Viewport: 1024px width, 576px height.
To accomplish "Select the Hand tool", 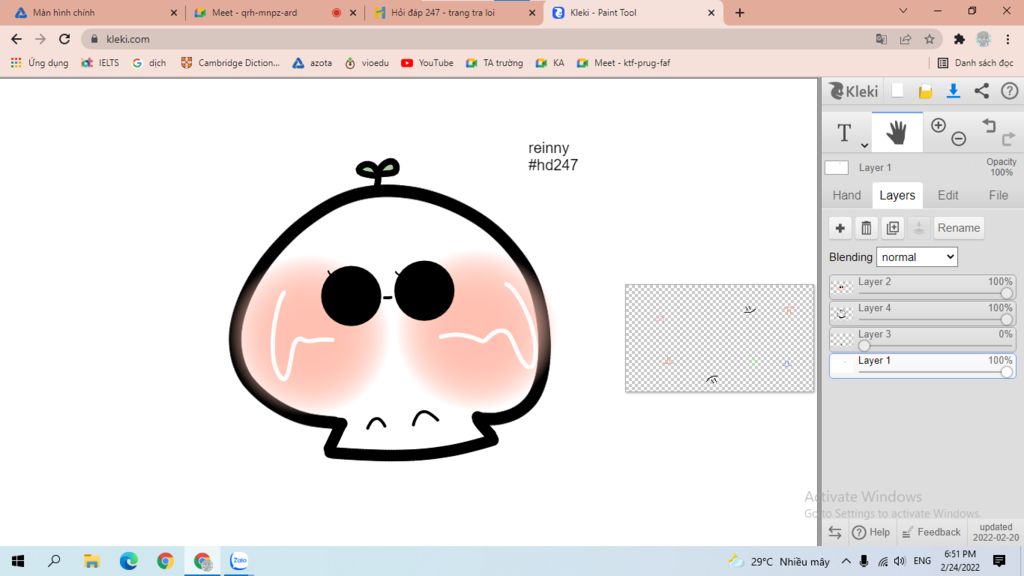I will click(x=897, y=133).
